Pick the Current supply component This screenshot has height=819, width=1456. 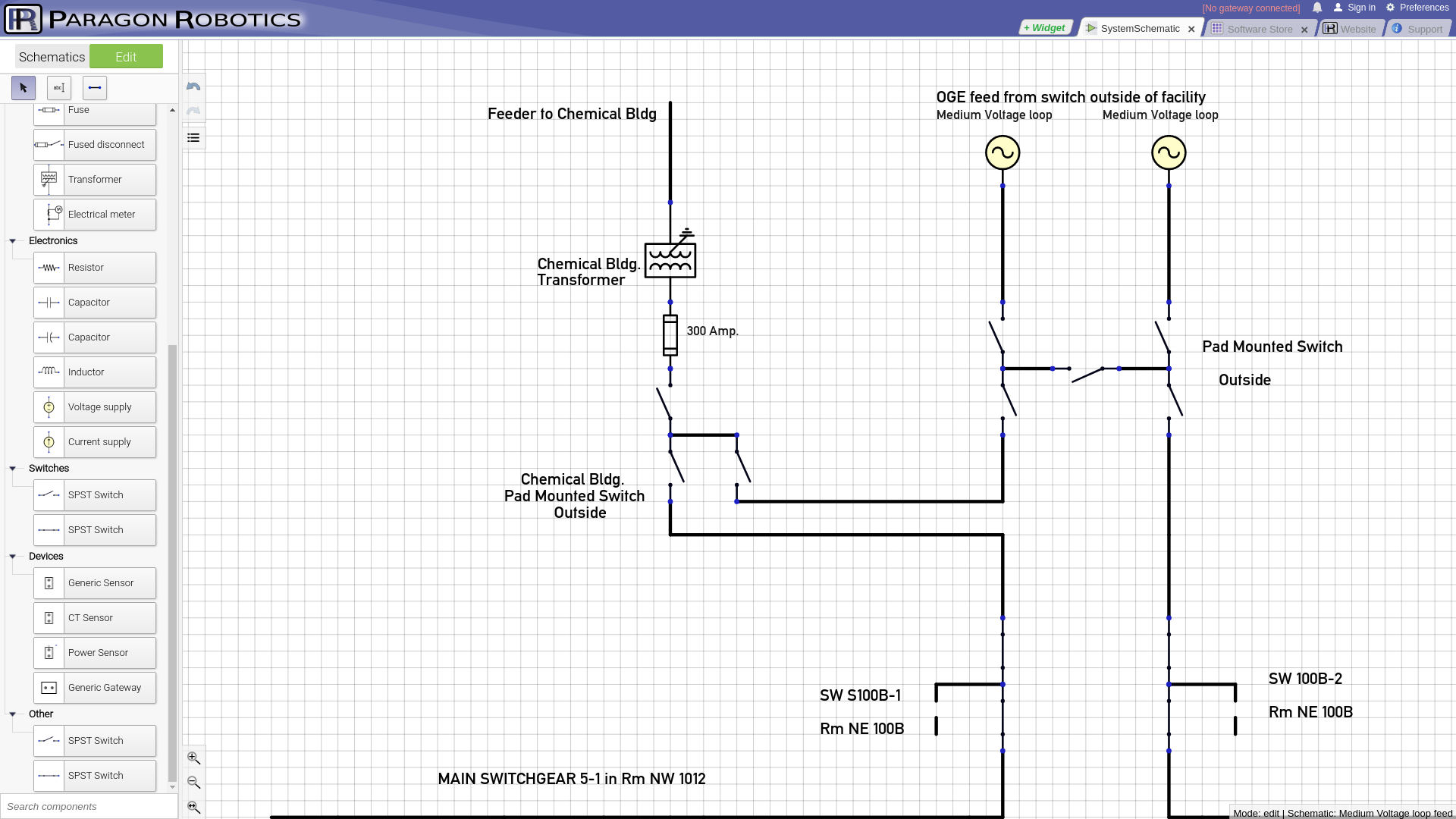coord(95,442)
